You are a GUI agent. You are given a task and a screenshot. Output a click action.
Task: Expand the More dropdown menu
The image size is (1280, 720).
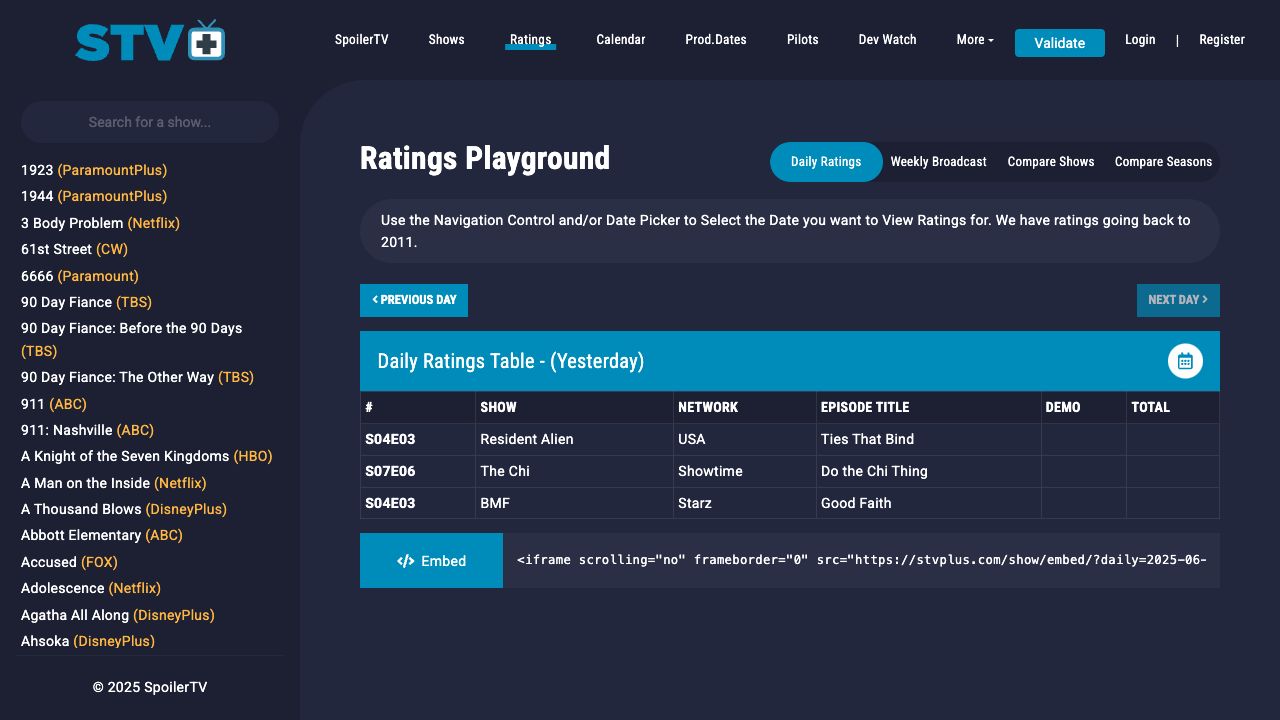click(974, 40)
